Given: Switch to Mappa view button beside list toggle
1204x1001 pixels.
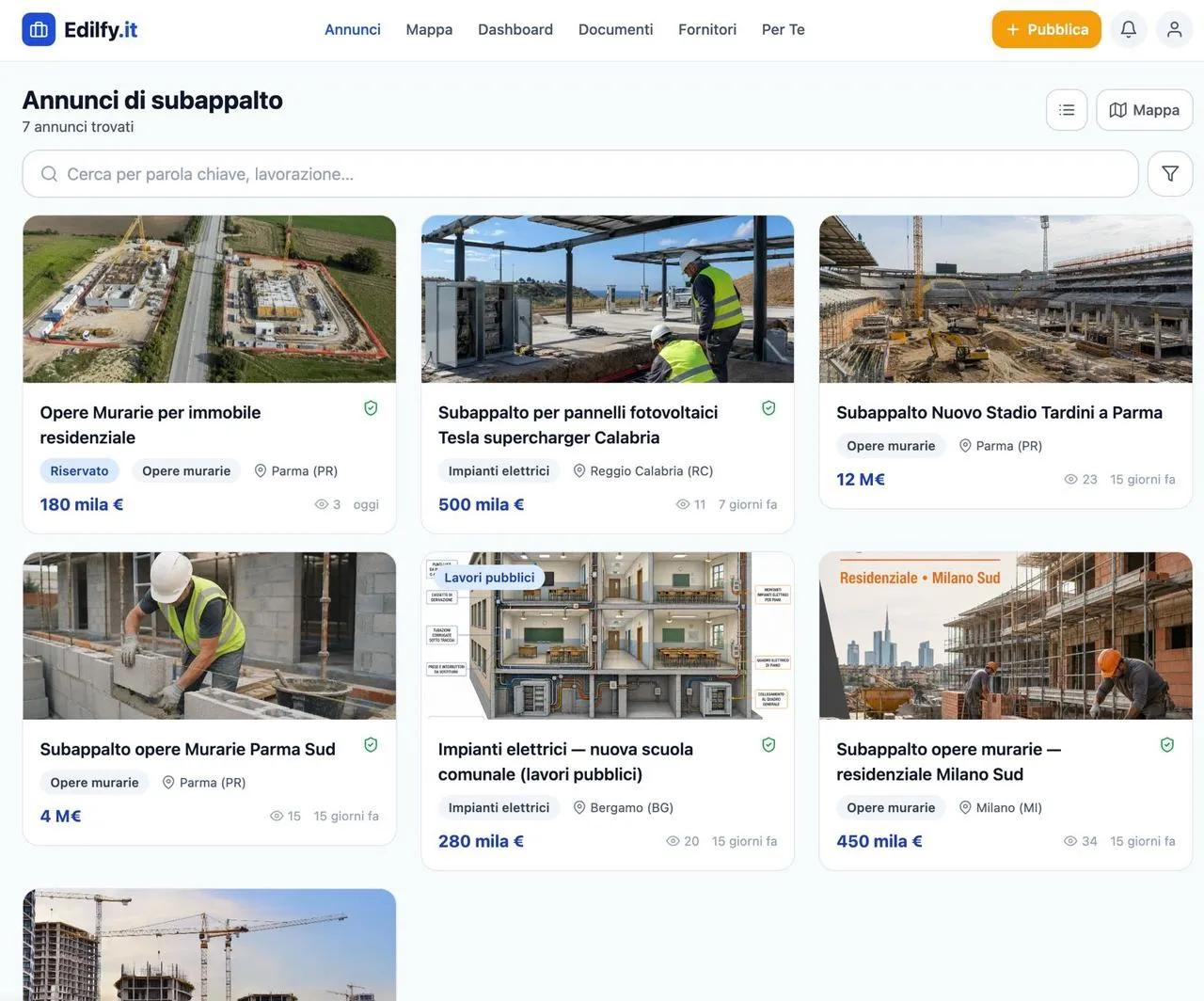Looking at the screenshot, I should click(1144, 110).
